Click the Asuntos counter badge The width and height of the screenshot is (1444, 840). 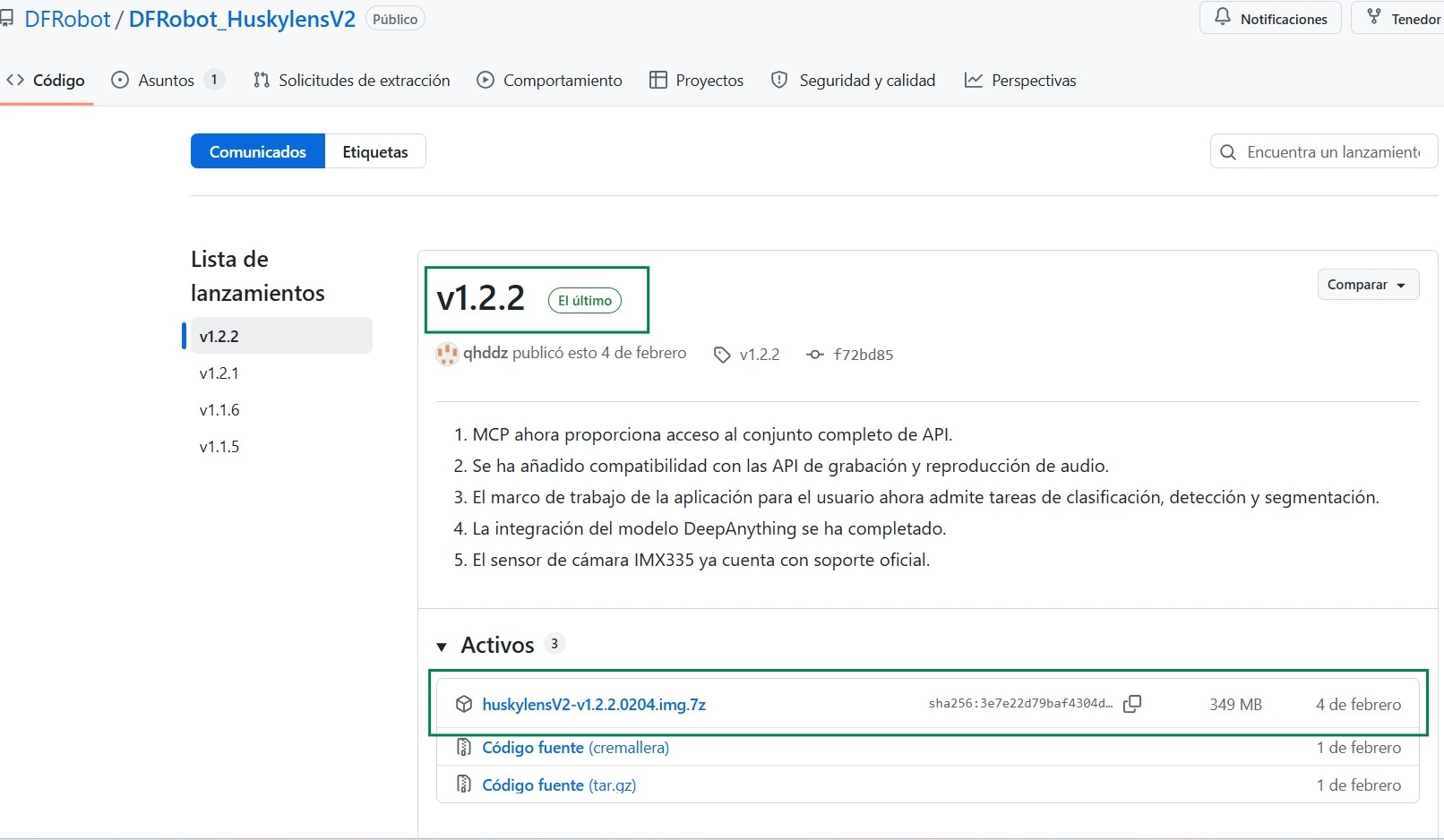(214, 80)
